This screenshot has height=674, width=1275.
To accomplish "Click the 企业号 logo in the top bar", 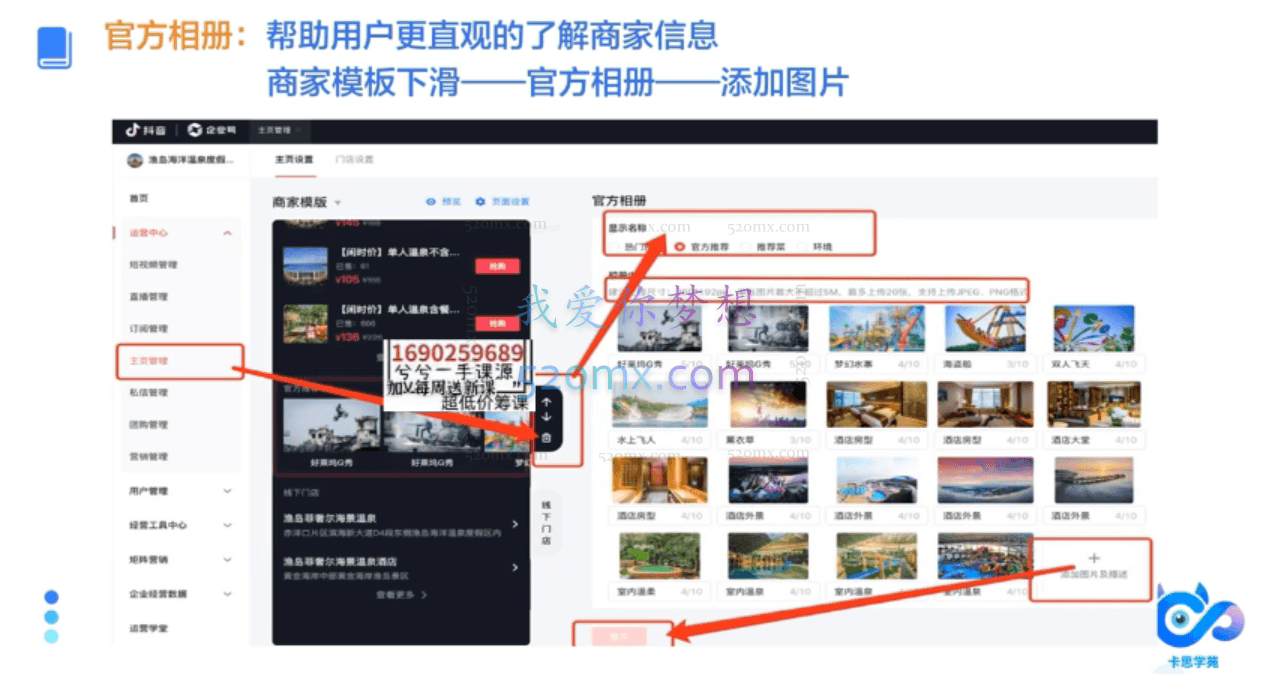I will [197, 129].
